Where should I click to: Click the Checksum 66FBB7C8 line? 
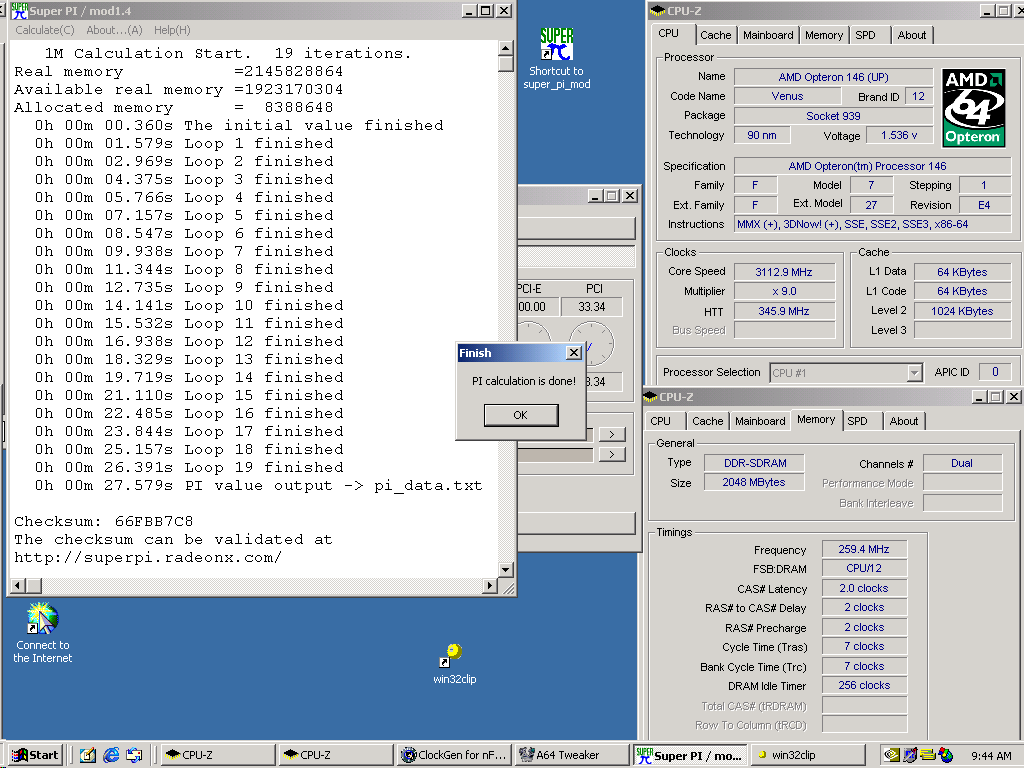[104, 521]
